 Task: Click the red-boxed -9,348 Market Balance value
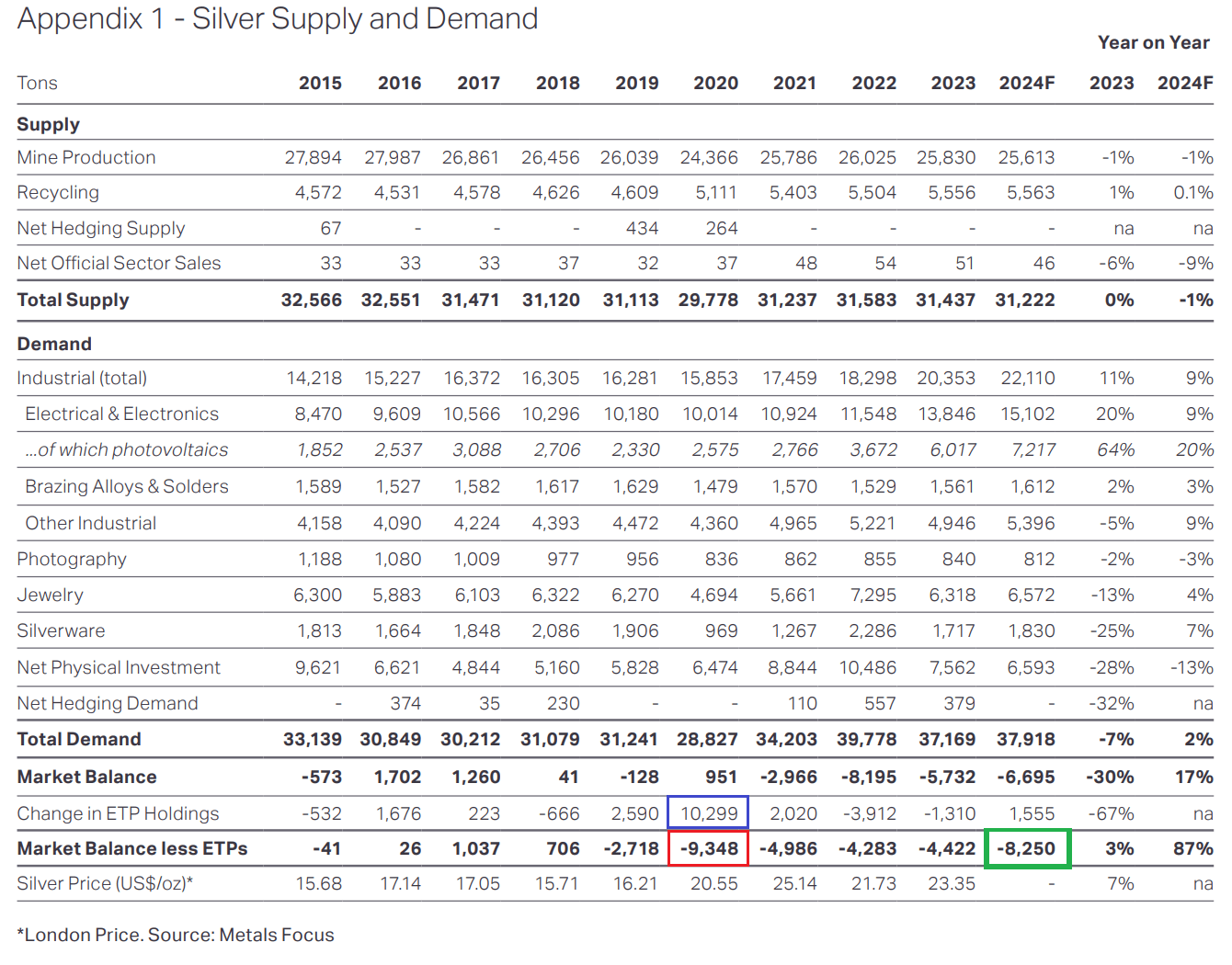pos(708,847)
